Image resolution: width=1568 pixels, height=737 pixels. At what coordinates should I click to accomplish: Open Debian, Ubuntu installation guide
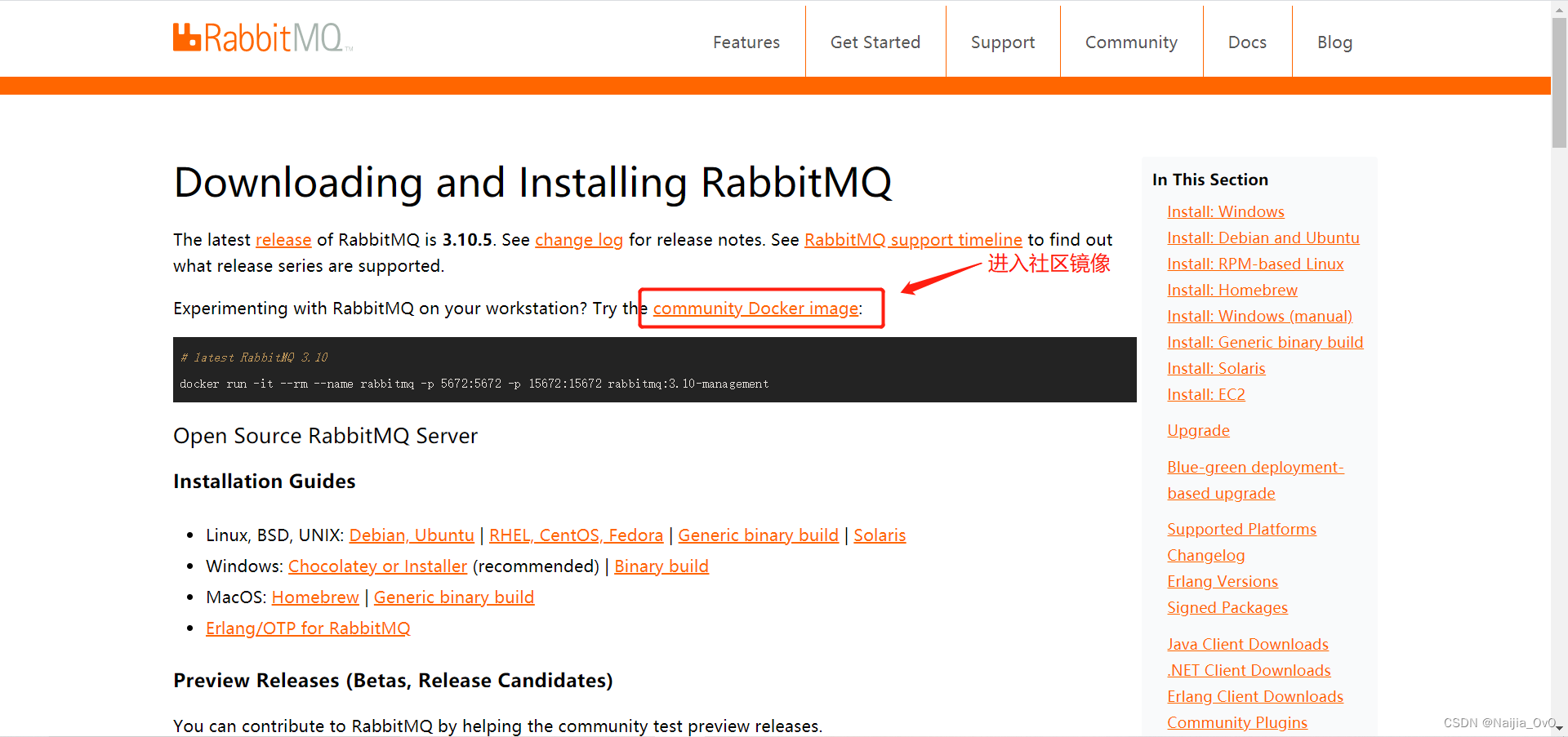(412, 535)
